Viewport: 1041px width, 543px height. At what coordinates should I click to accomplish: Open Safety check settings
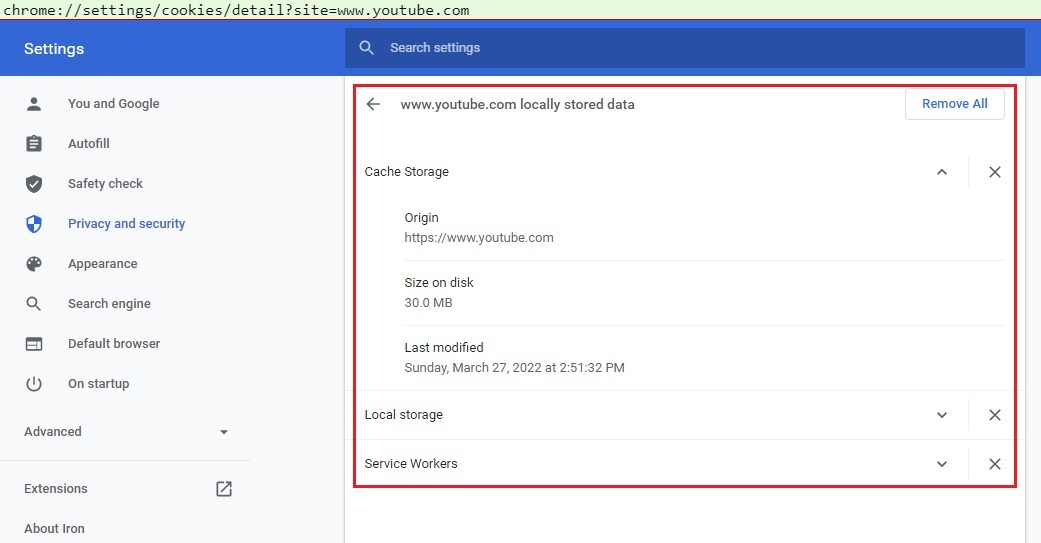(105, 183)
